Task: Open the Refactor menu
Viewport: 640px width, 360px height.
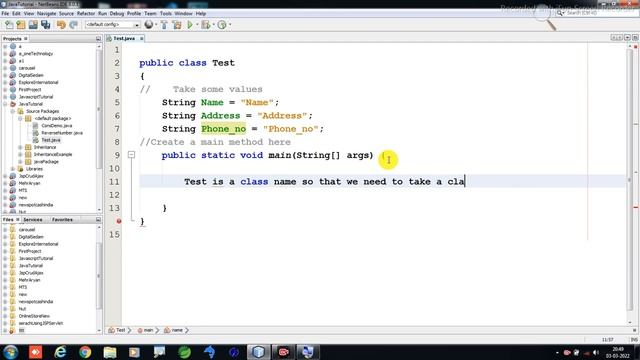Action: pos(86,13)
